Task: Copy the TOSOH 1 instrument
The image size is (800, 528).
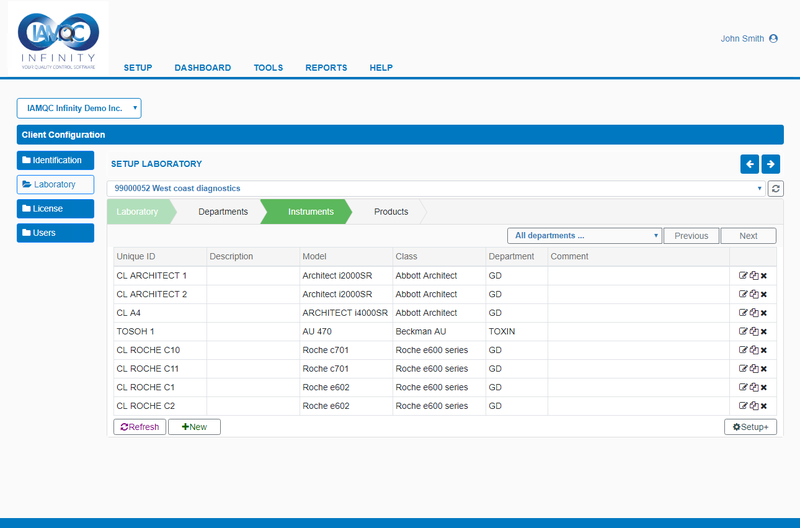Action: pyautogui.click(x=754, y=331)
